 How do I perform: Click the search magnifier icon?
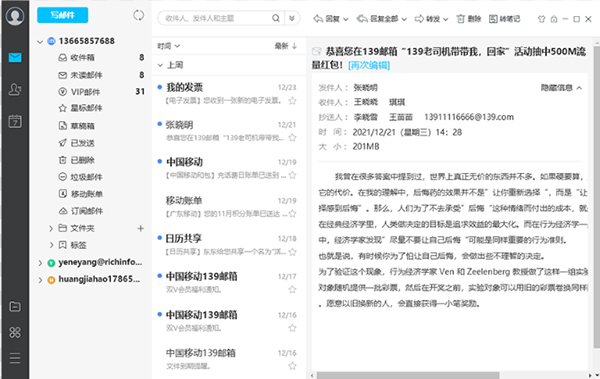276,18
